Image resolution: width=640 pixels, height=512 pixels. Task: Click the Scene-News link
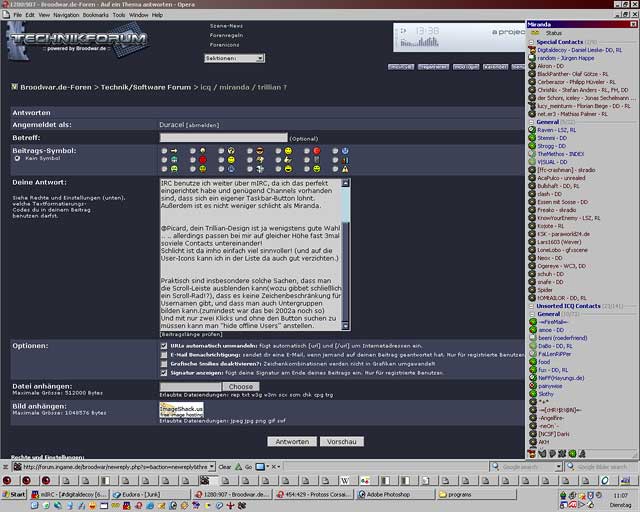227,26
